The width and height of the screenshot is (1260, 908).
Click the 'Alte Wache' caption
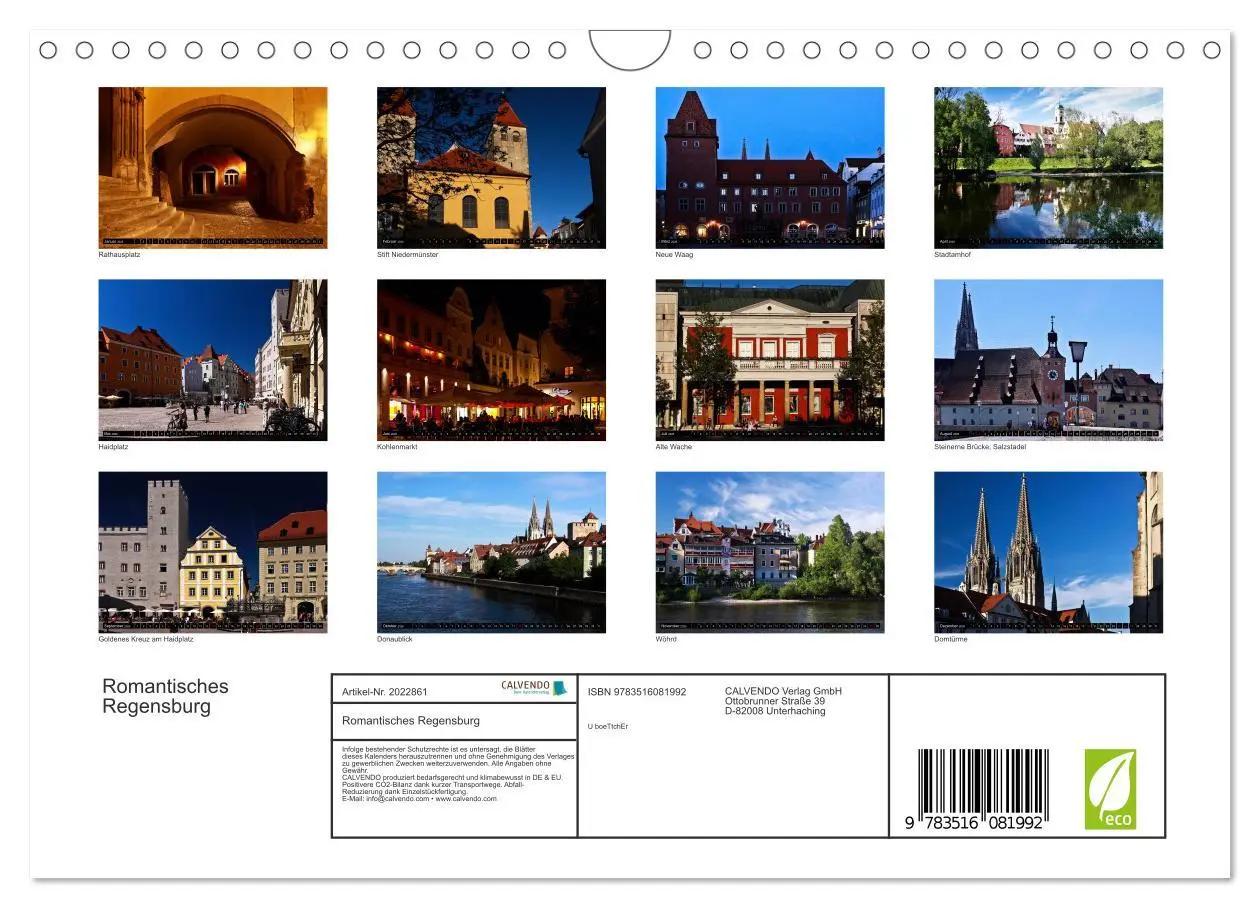(674, 447)
